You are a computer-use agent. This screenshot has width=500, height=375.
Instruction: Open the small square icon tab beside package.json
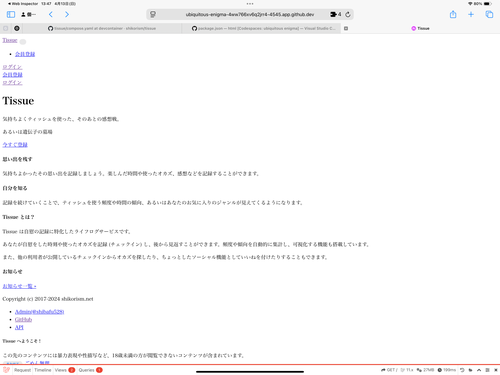point(346,28)
